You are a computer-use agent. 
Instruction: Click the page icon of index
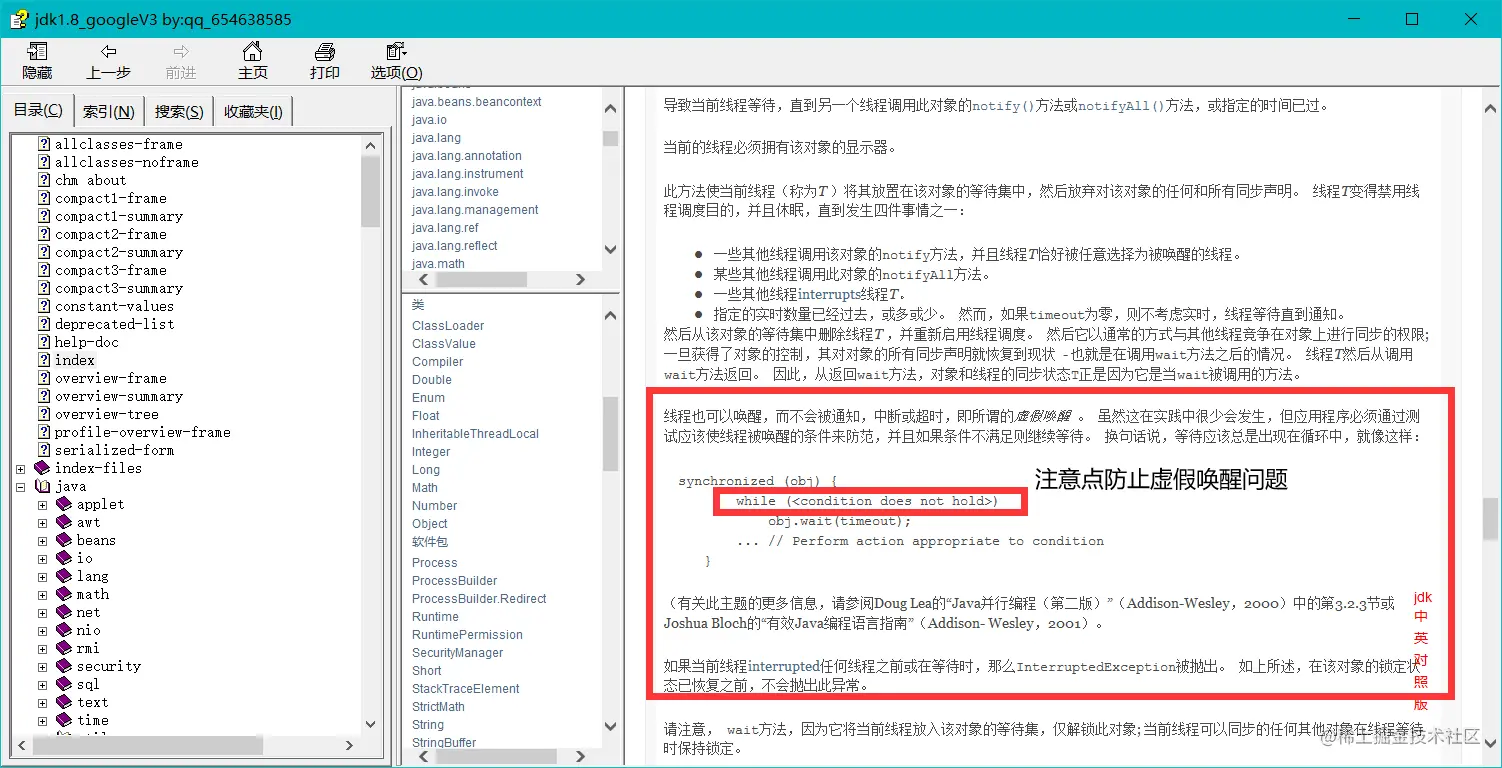[44, 360]
